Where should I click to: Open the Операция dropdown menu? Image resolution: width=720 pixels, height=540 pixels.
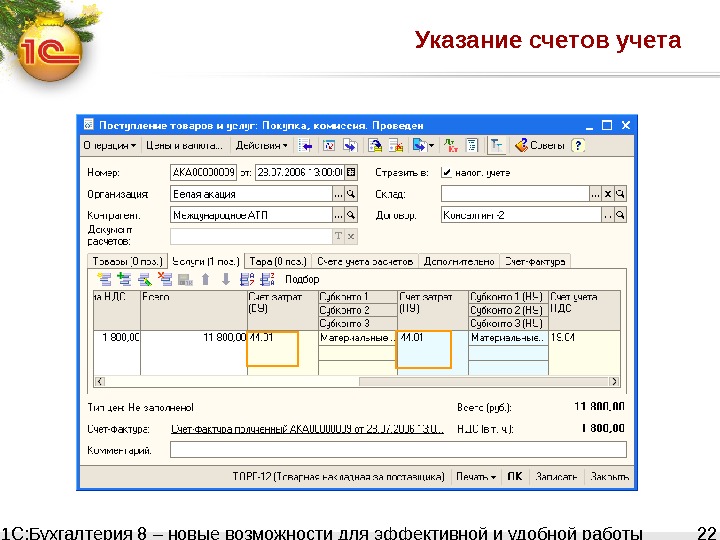click(x=109, y=146)
